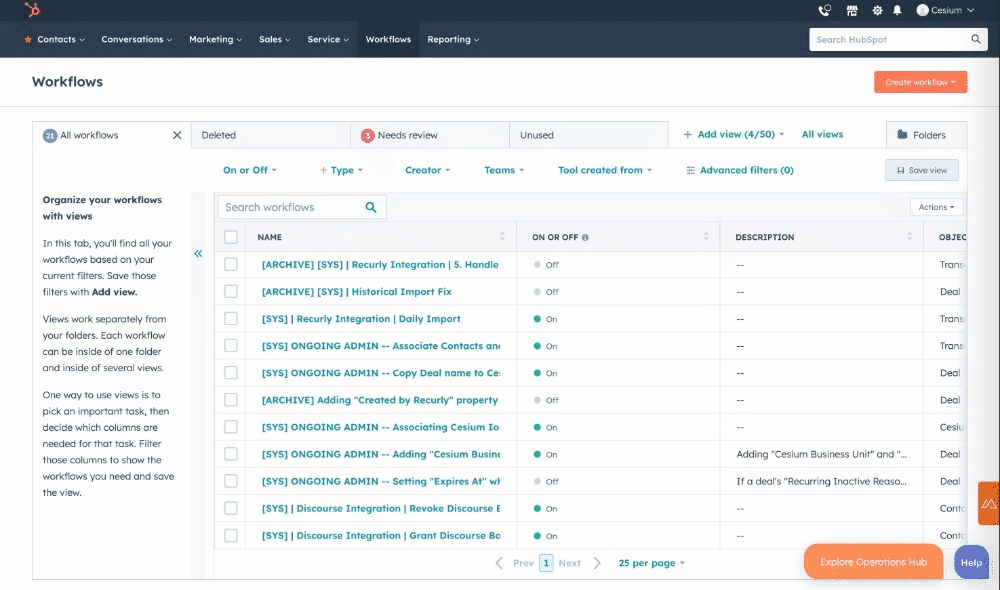Open the Creator filter dropdown

(427, 170)
